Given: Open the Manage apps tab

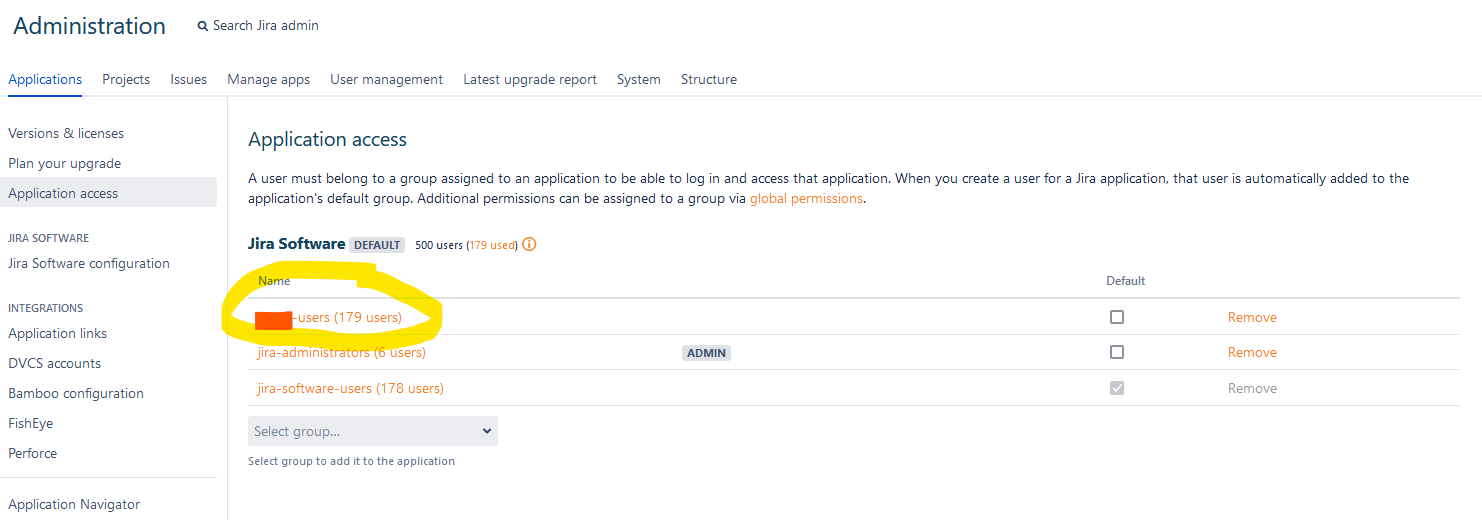Looking at the screenshot, I should [268, 79].
